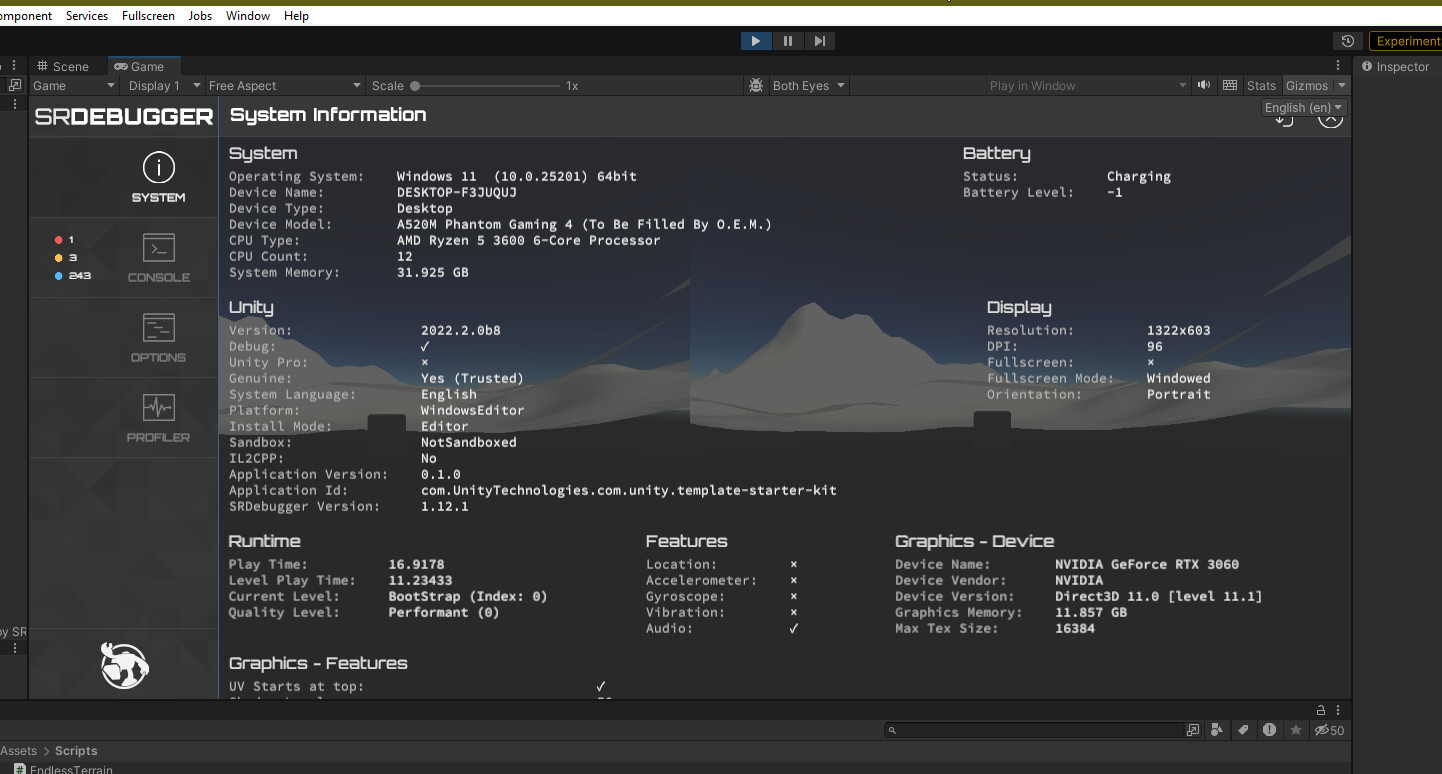Click the undo history icon in the toolbar

pos(1347,40)
